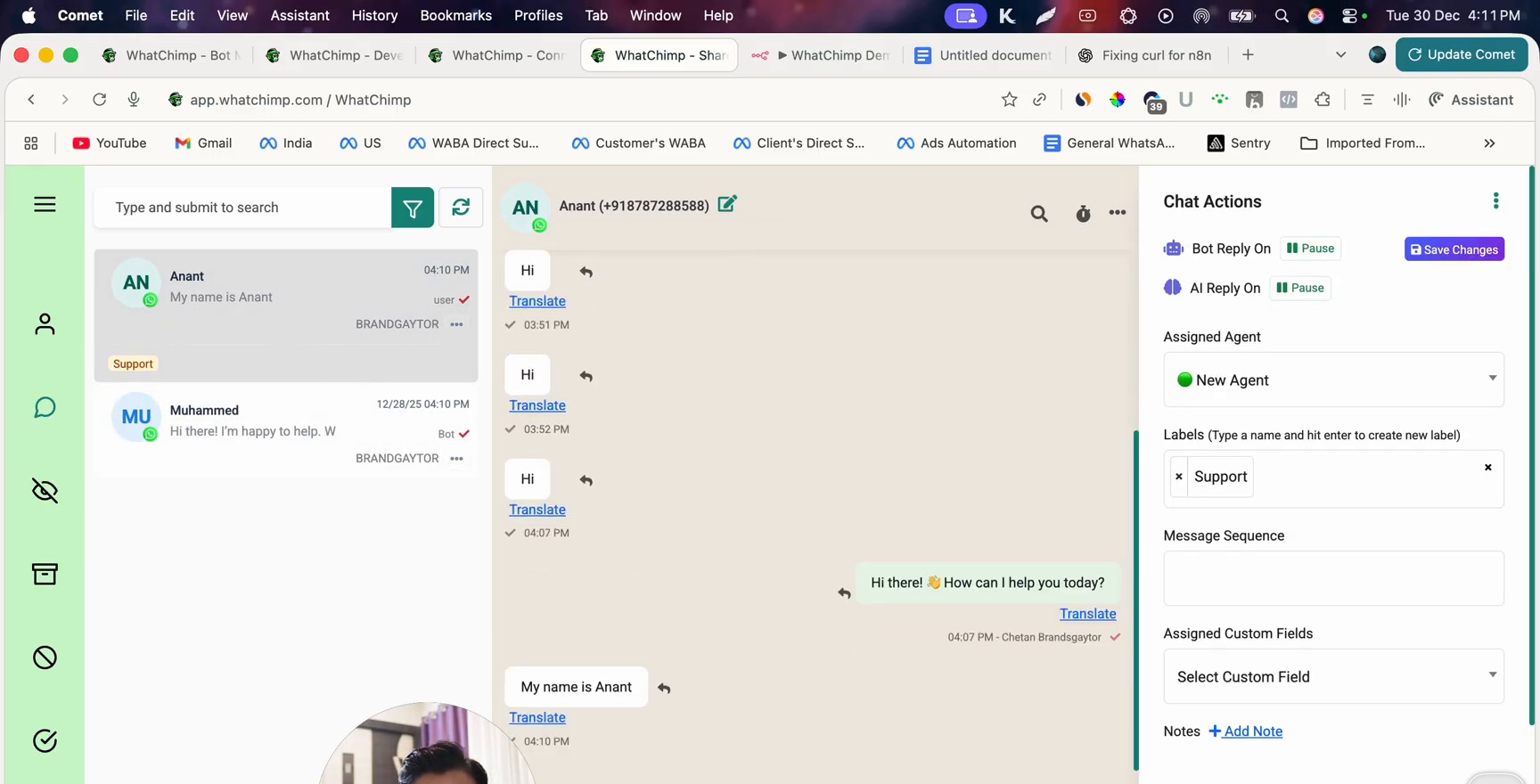Open options dots on Muhammed conversation card
The height and width of the screenshot is (784, 1540).
pos(457,459)
